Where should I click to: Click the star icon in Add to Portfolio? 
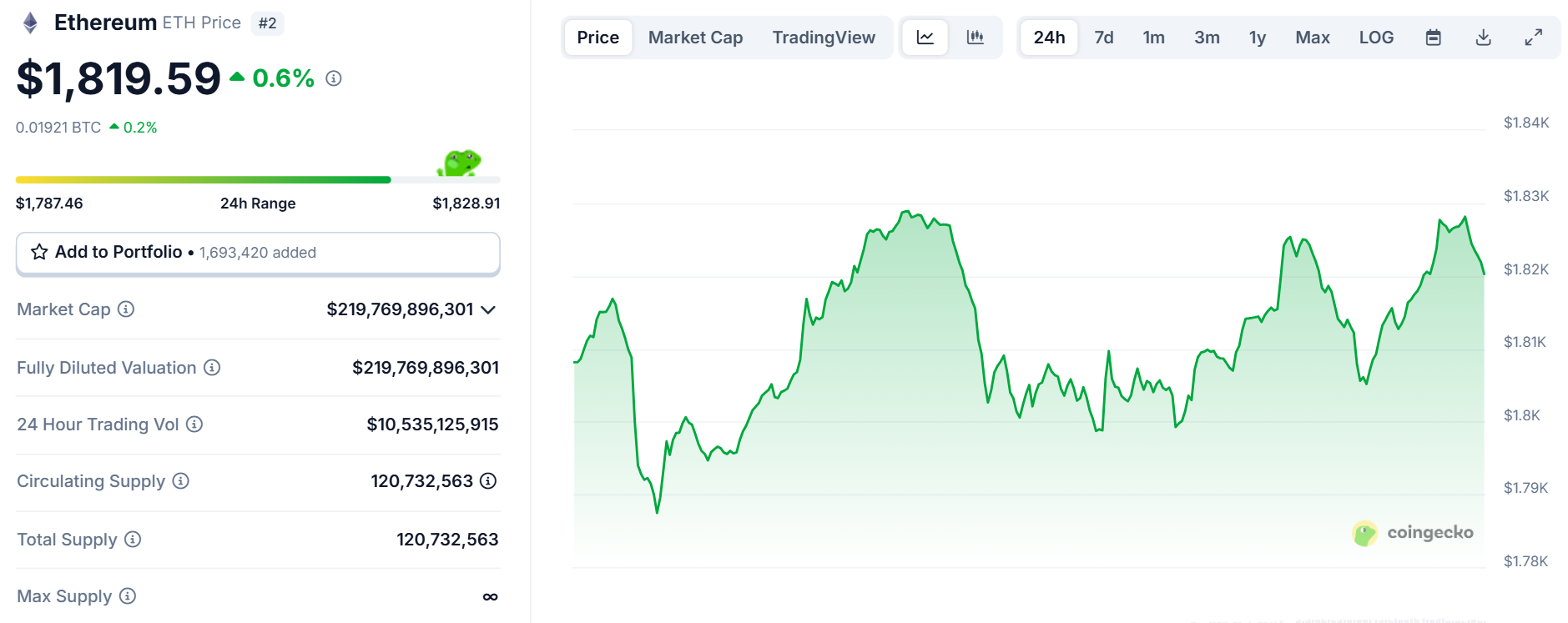pyautogui.click(x=39, y=252)
